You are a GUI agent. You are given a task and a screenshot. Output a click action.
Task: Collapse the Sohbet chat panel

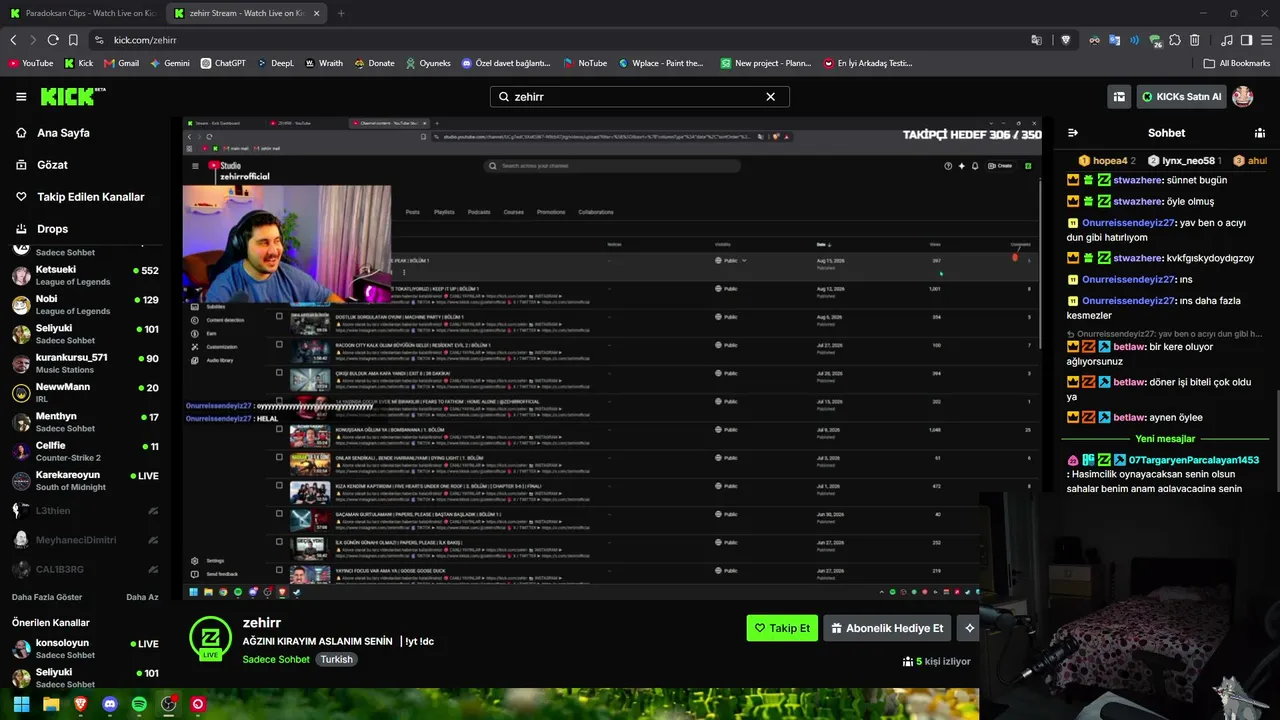coord(1073,133)
